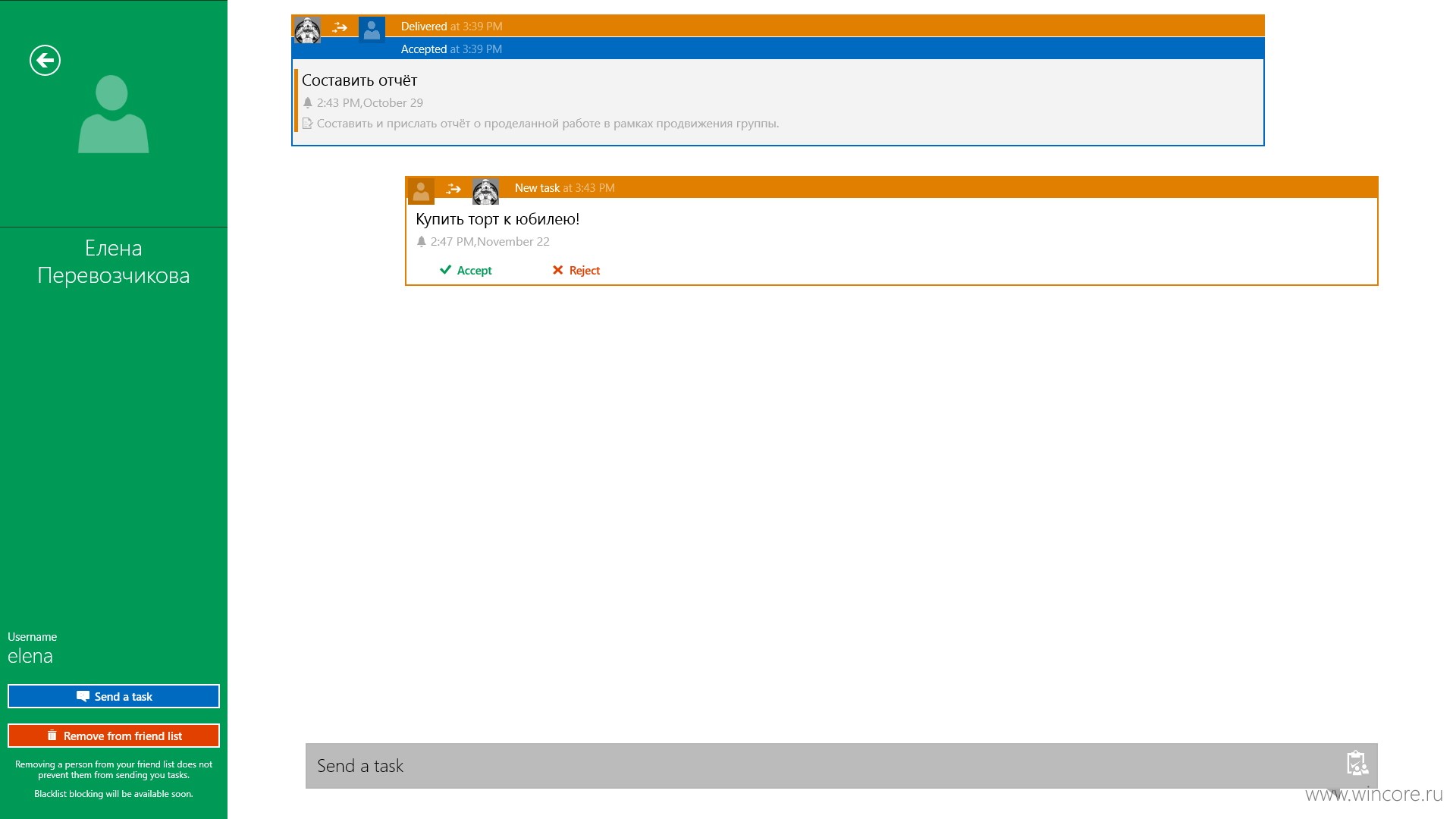This screenshot has width=1456, height=819.
Task: Click reminder time 2:43 PM,October 29
Action: tap(370, 102)
